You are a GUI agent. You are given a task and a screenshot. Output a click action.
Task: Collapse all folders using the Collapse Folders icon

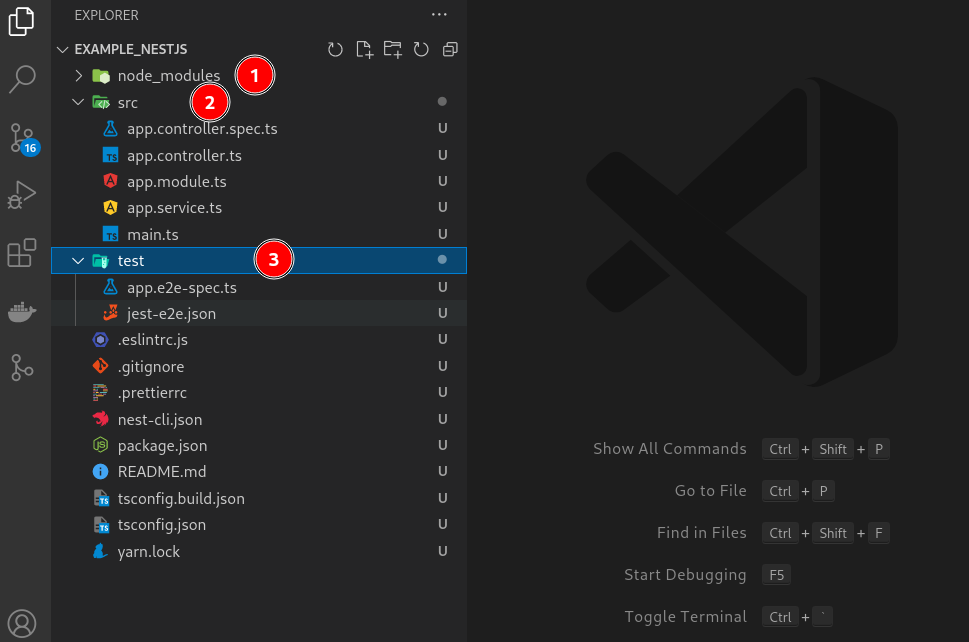pos(449,49)
